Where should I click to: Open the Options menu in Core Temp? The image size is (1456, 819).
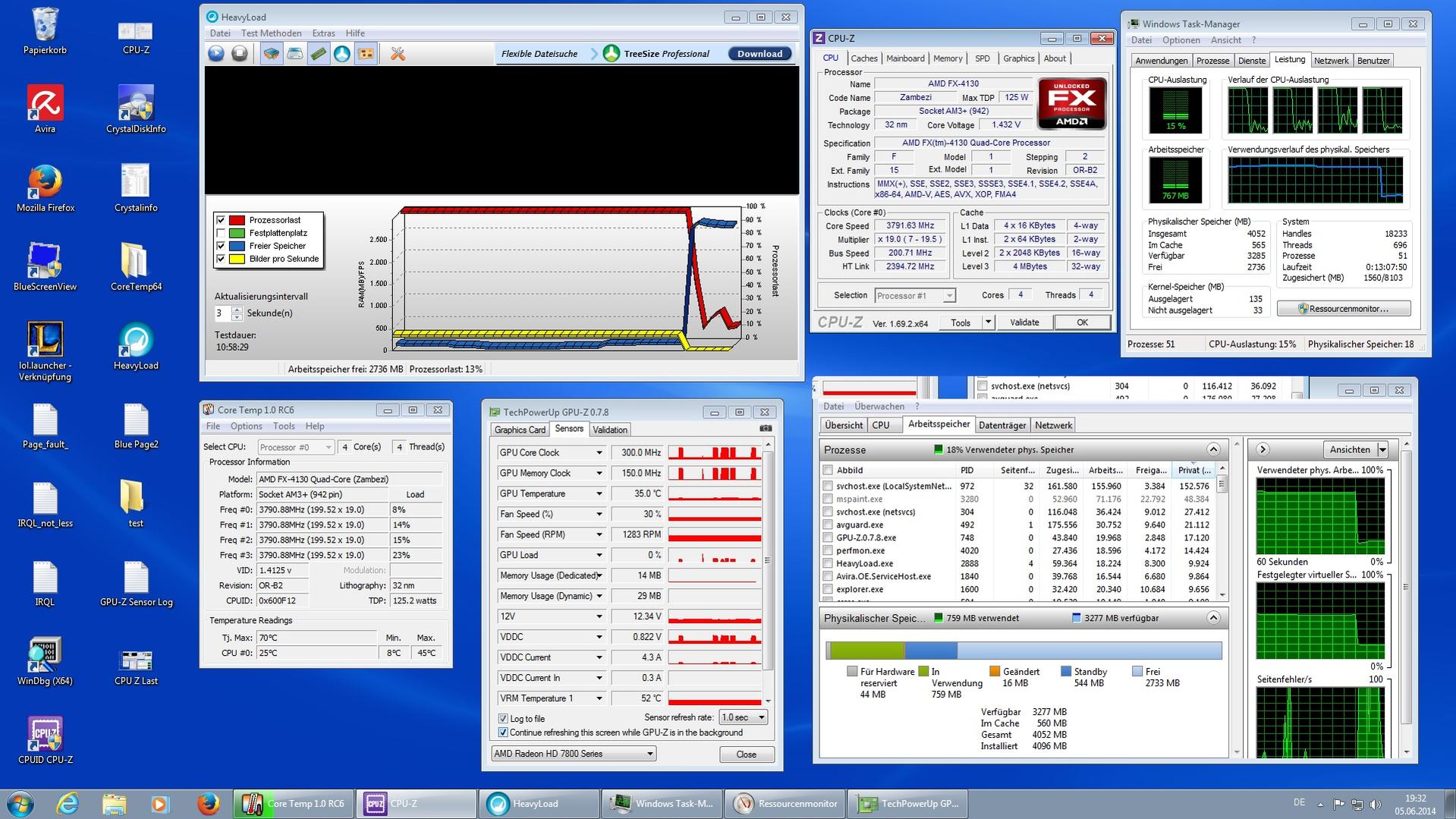tap(247, 427)
